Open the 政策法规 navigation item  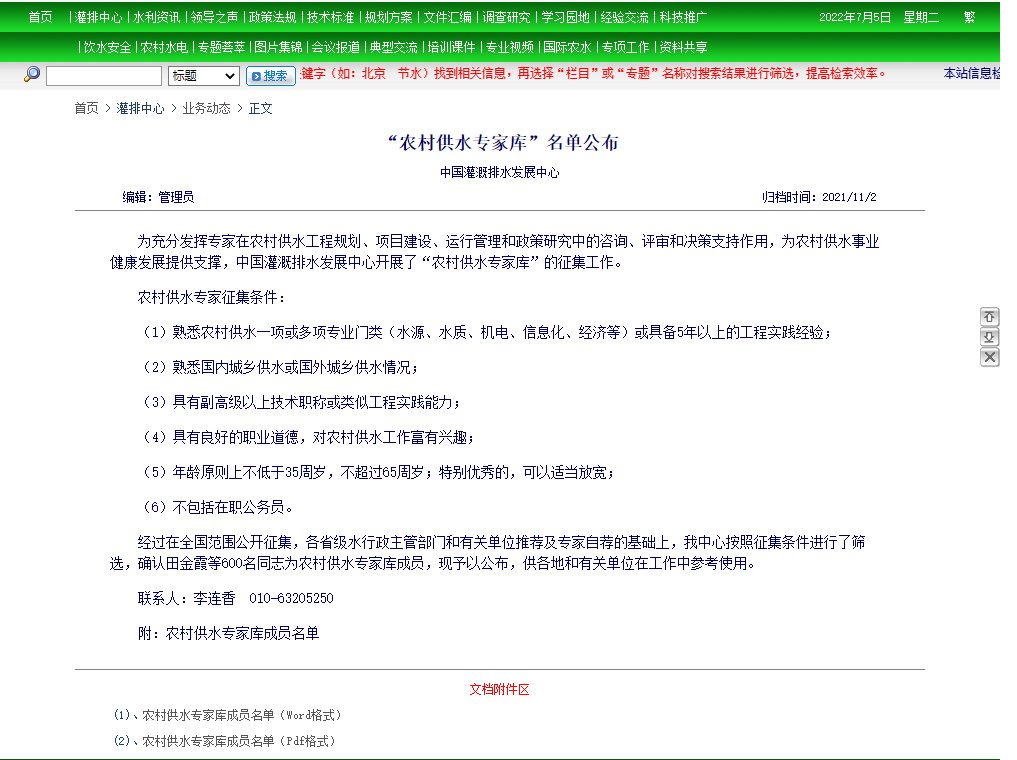click(272, 17)
